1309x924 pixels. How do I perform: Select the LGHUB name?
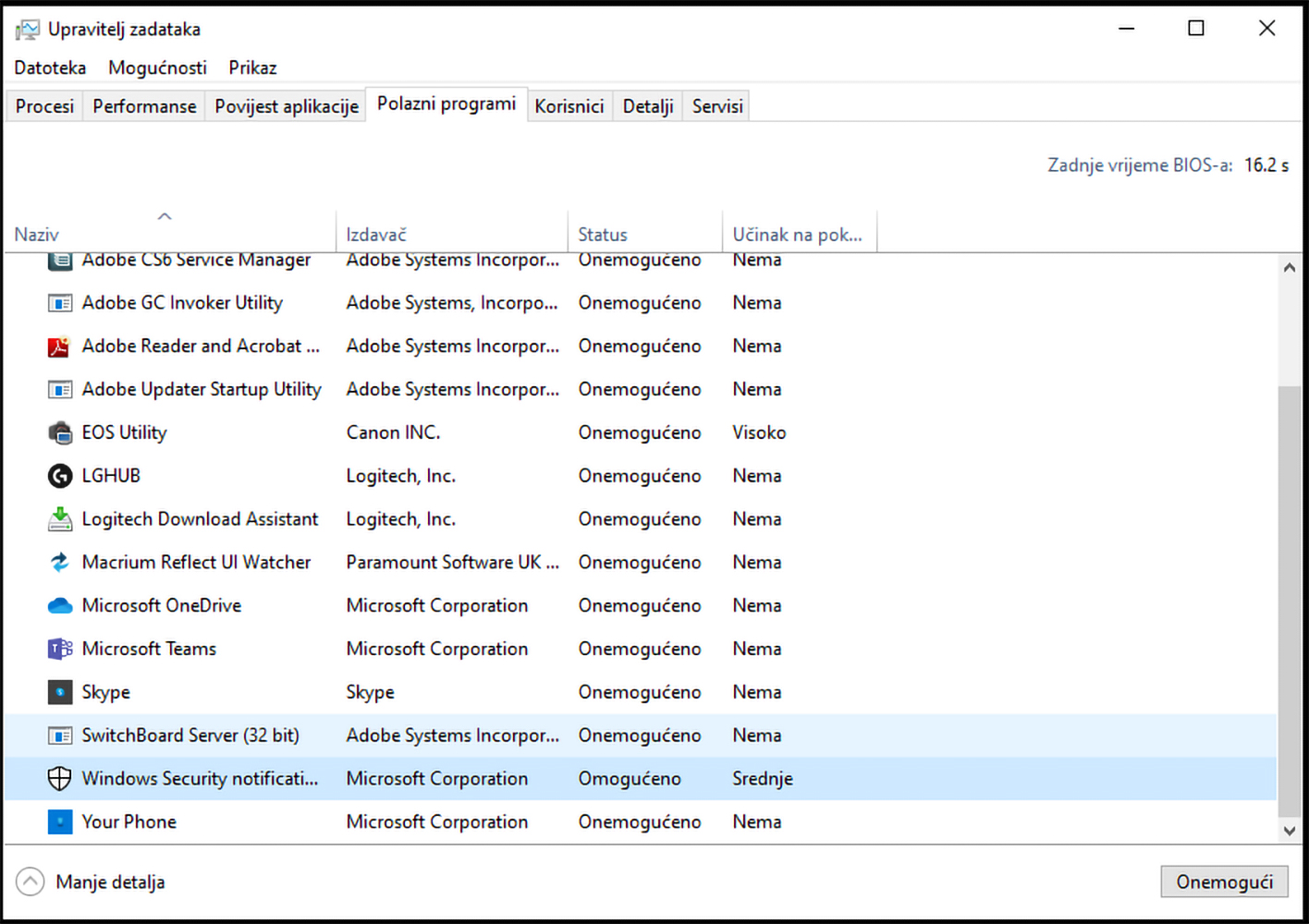[x=111, y=476]
